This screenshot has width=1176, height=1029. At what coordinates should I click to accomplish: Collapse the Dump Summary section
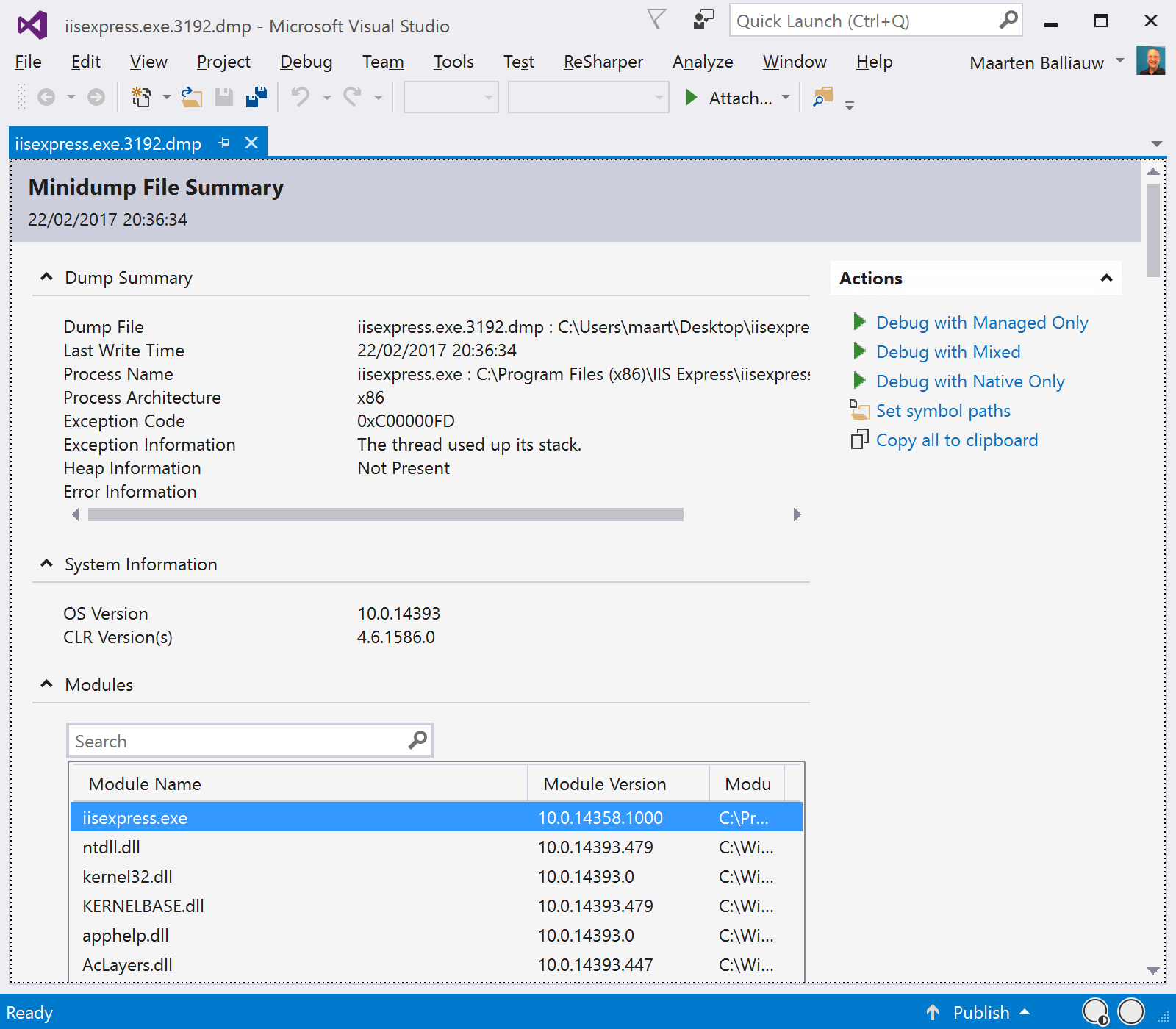[x=46, y=277]
